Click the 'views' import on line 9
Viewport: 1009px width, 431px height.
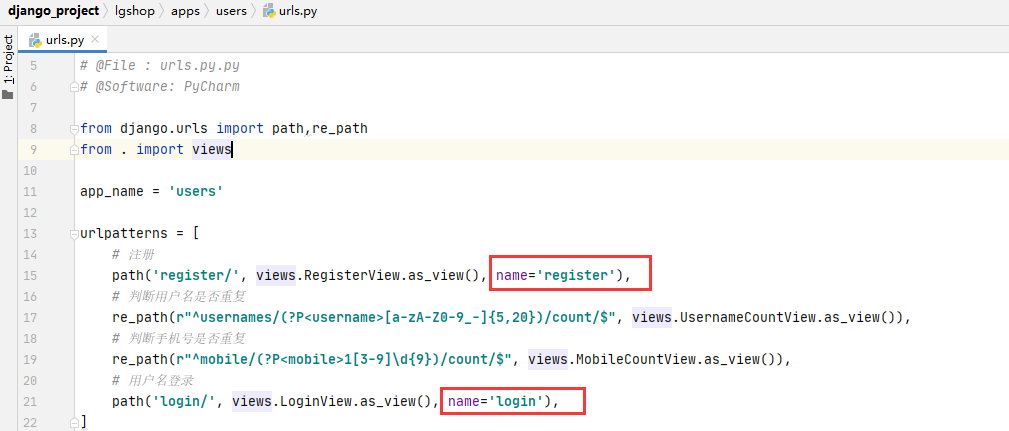[212, 150]
